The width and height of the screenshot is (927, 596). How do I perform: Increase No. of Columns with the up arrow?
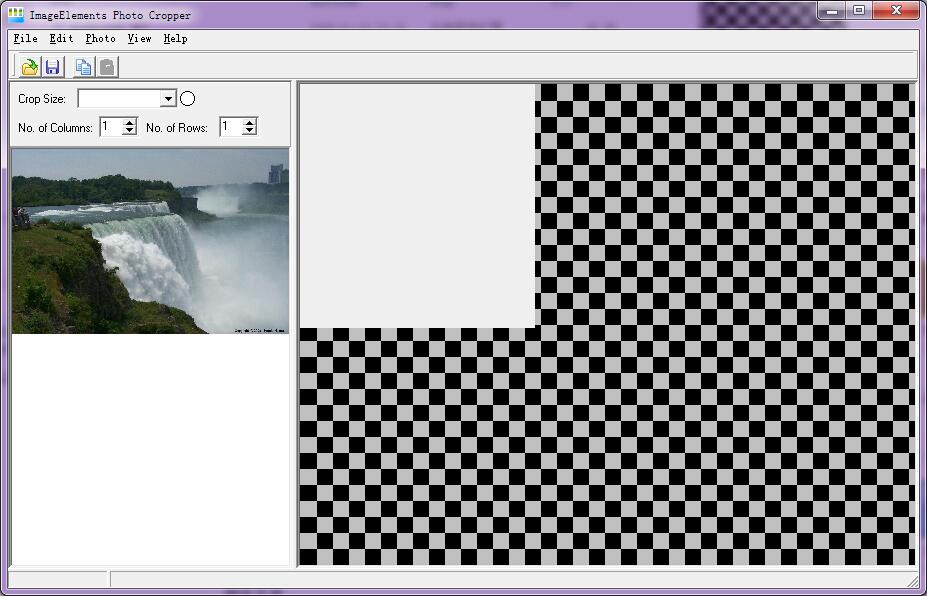click(129, 121)
